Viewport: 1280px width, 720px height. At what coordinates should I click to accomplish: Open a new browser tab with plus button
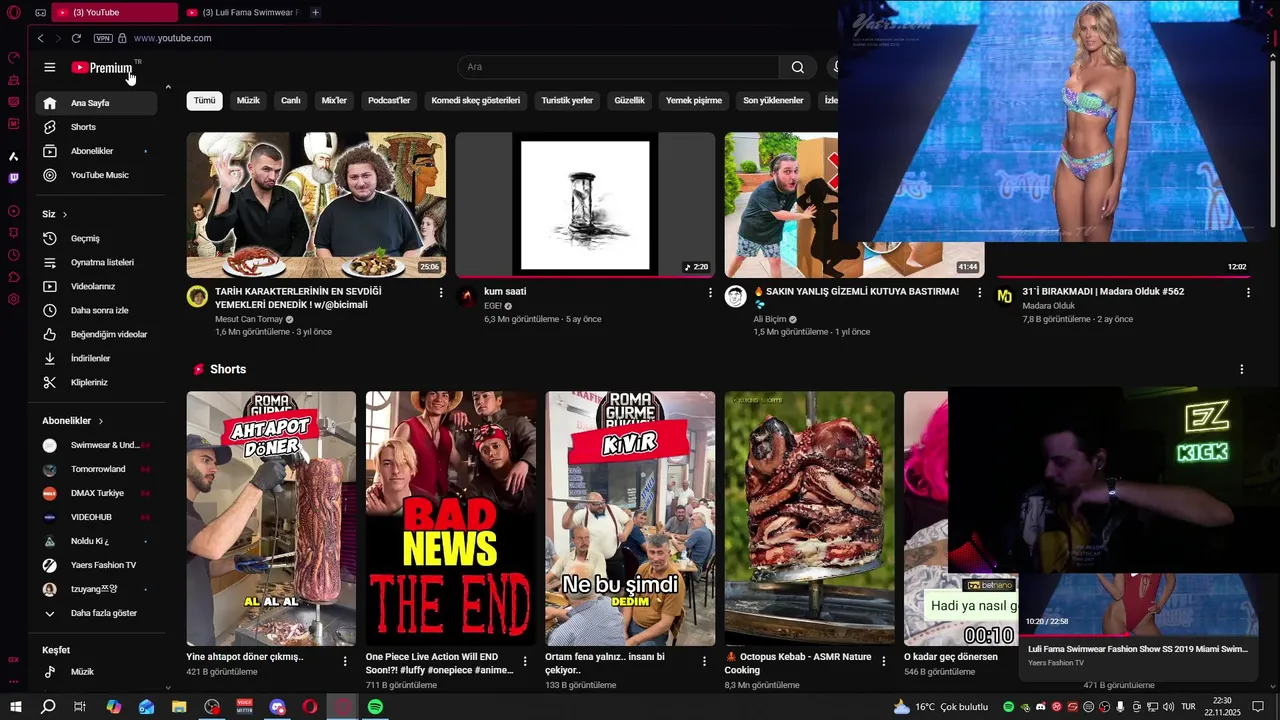(315, 12)
